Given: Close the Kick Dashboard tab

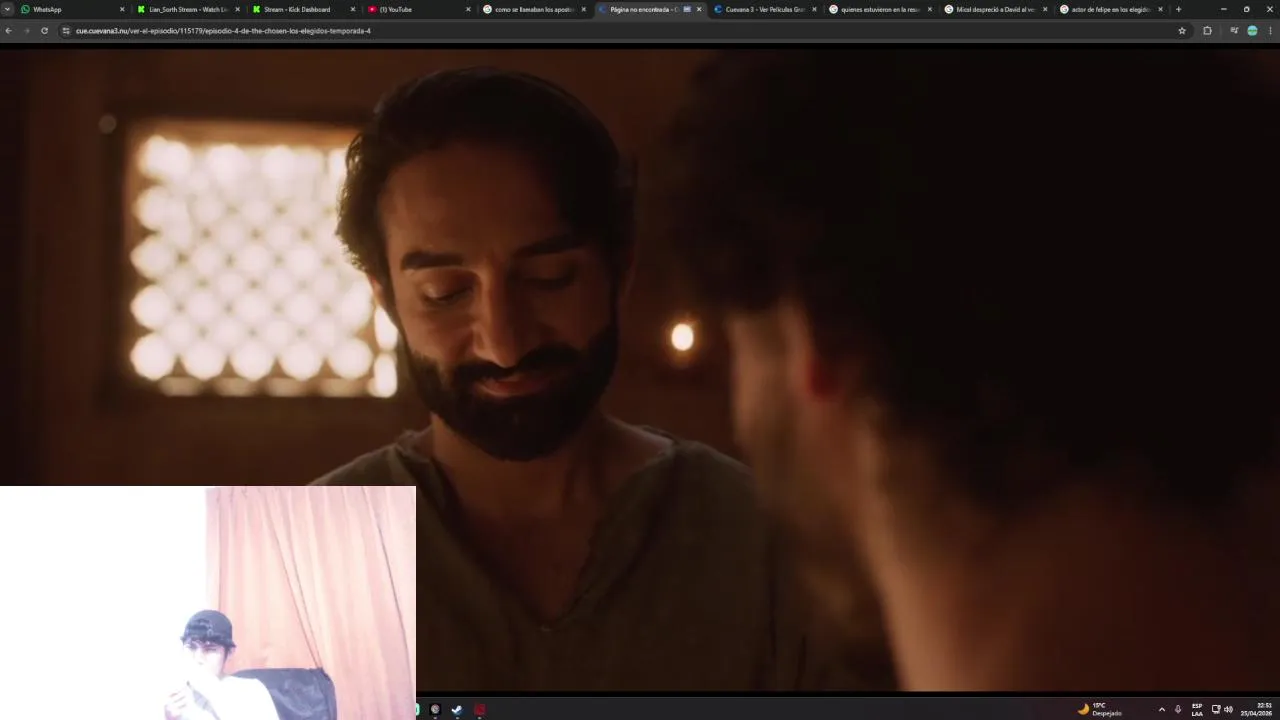Looking at the screenshot, I should point(353,9).
